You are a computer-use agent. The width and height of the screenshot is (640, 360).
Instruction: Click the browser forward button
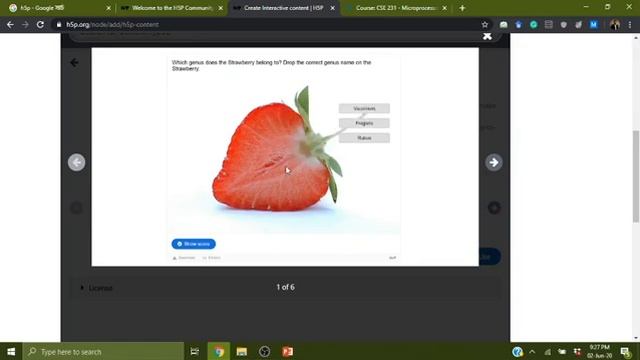(x=25, y=24)
